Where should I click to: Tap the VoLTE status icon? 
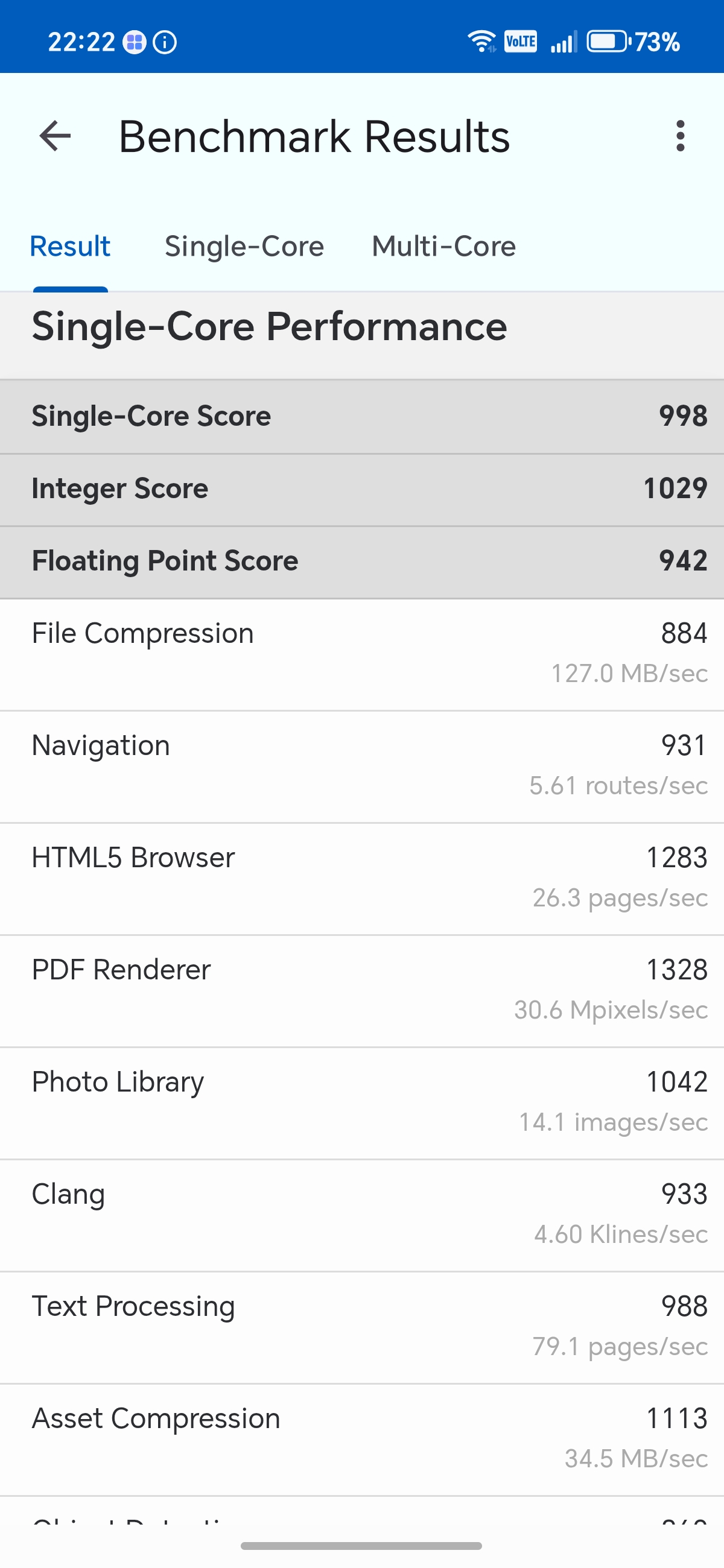click(521, 42)
